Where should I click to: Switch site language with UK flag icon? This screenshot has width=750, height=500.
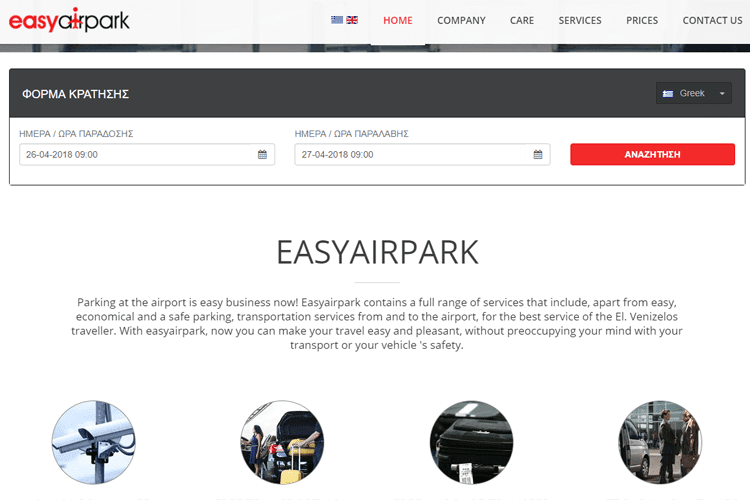click(x=352, y=20)
